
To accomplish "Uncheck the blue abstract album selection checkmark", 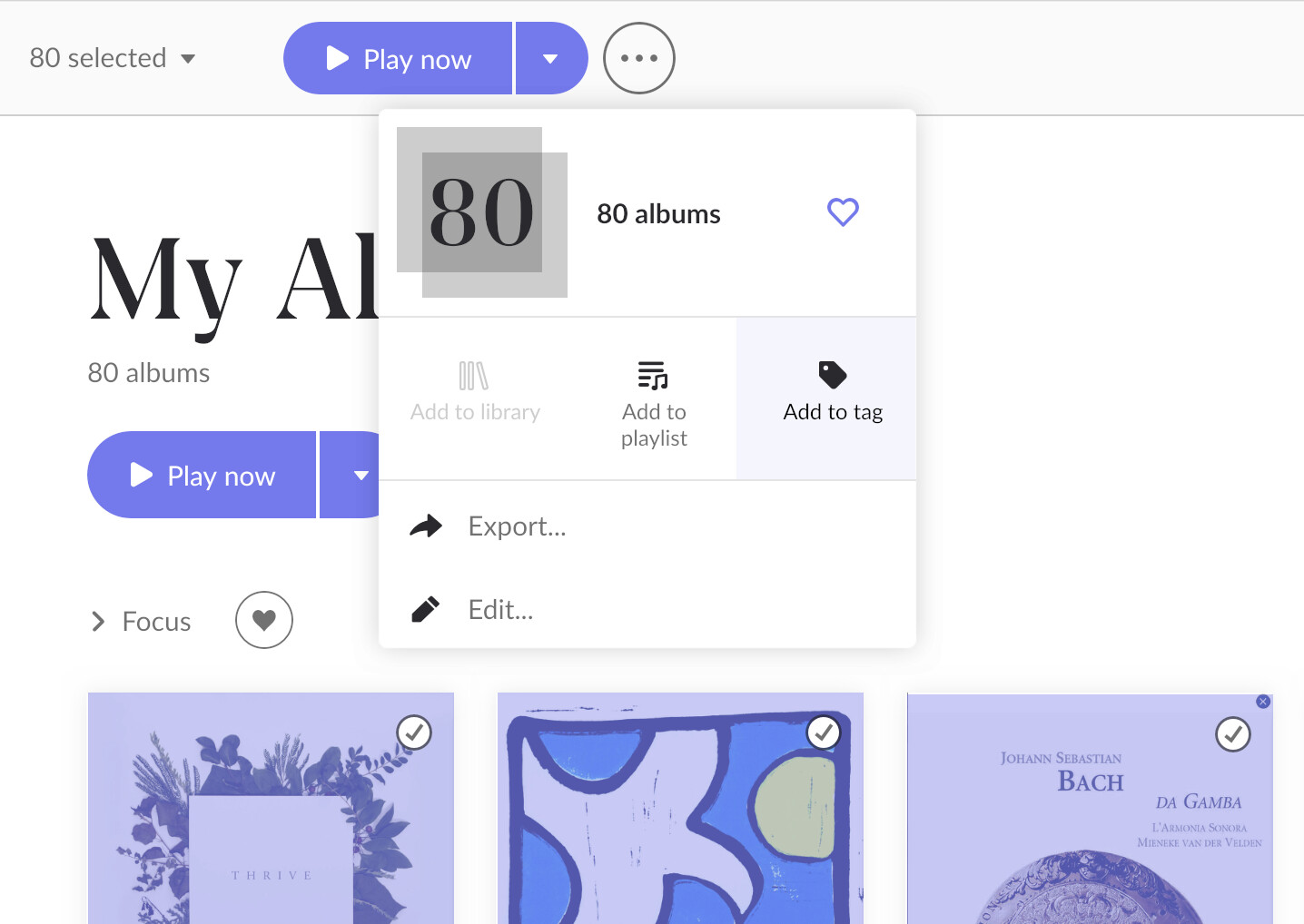I will click(824, 732).
